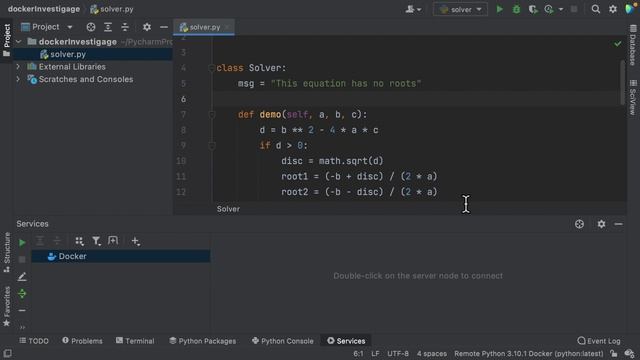The width and height of the screenshot is (640, 360).
Task: Close the solver.py editor tab
Action: pyautogui.click(x=227, y=27)
